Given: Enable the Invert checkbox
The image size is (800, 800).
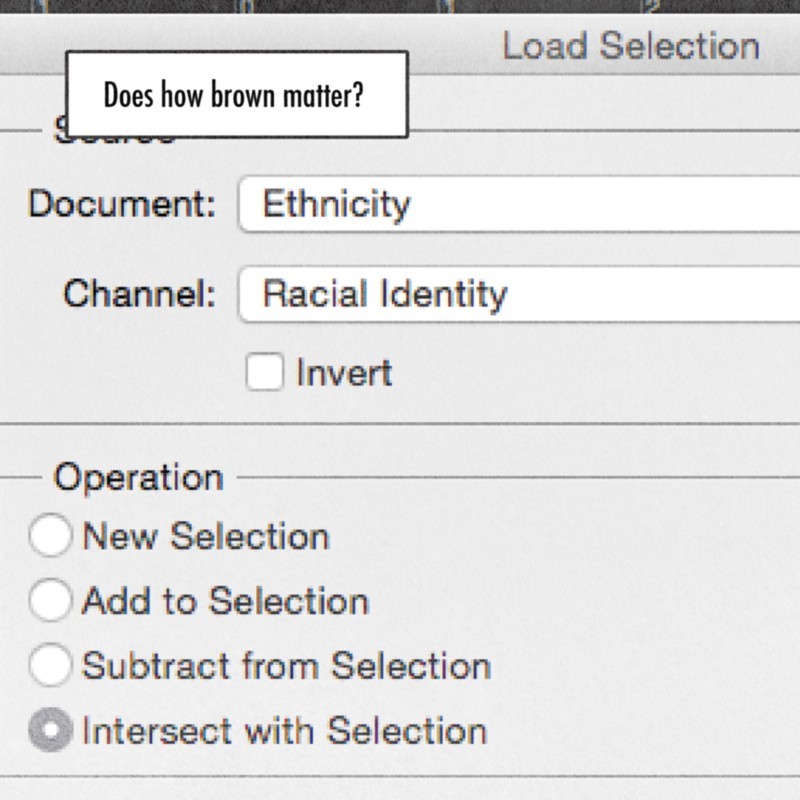Looking at the screenshot, I should point(265,373).
